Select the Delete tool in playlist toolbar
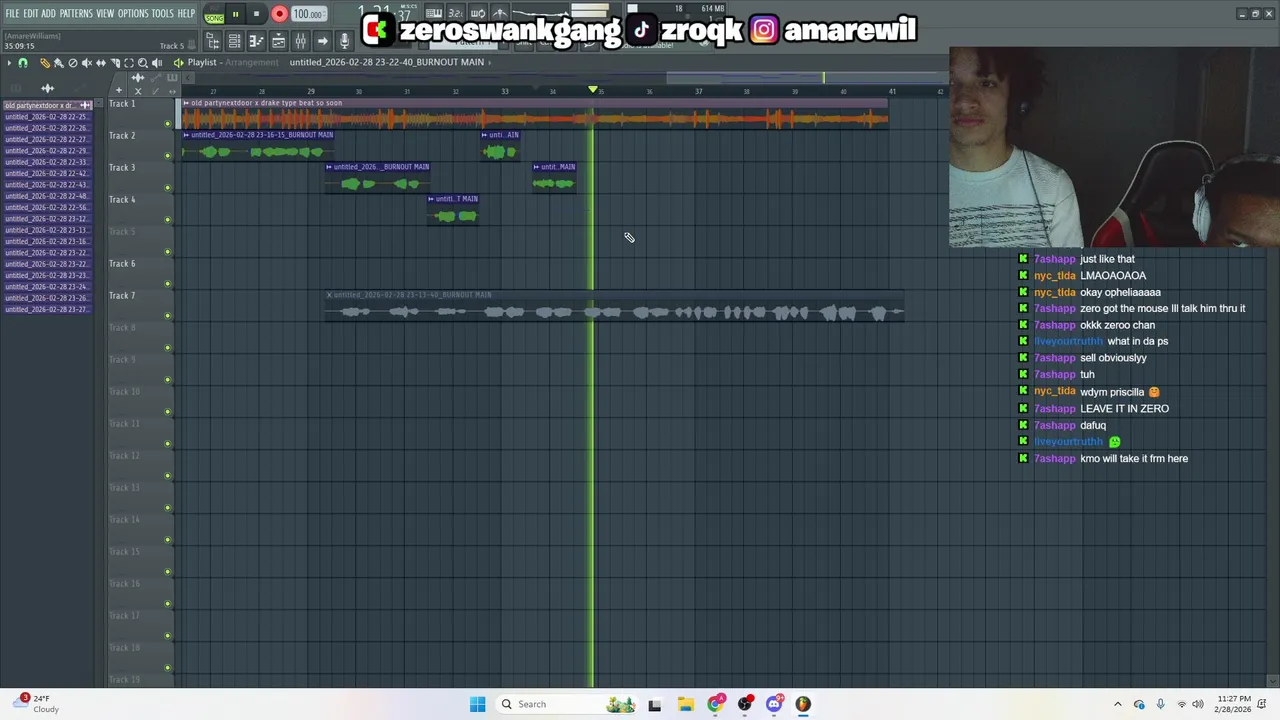1280x720 pixels. (x=73, y=63)
